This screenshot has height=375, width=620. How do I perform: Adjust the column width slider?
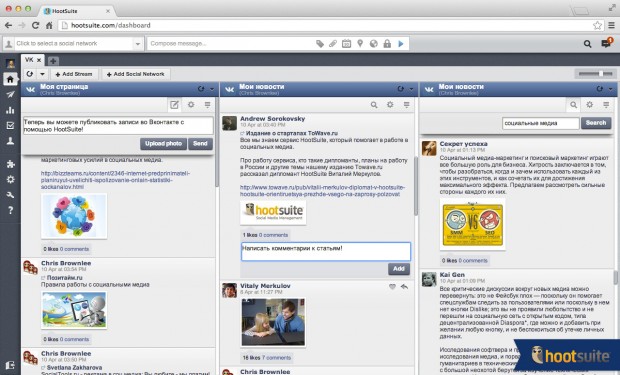pyautogui.click(x=594, y=74)
